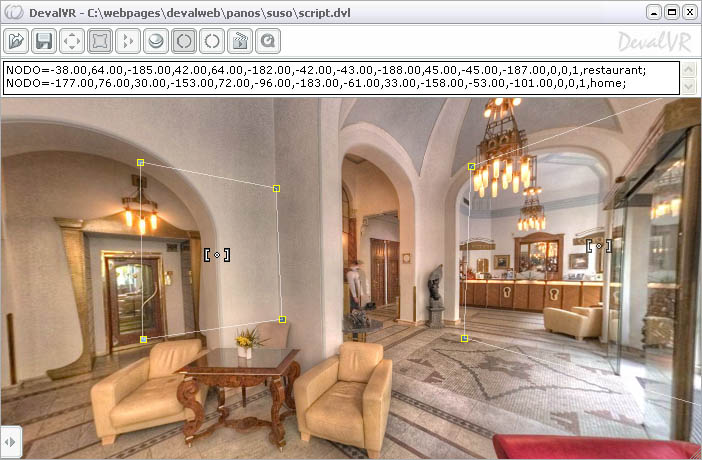Click inside the NODO script text box

click(342, 77)
